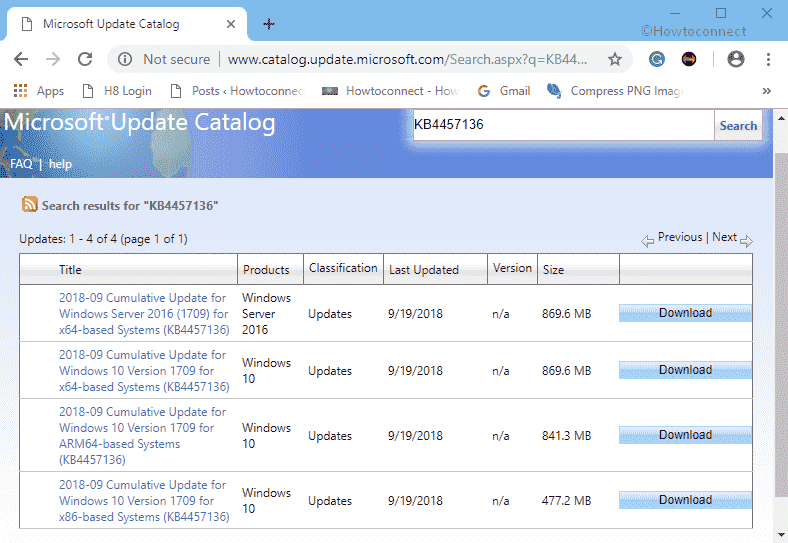This screenshot has height=543, width=788.
Task: Open the Windows 10 1709 x64-based update link
Action: [x=144, y=371]
